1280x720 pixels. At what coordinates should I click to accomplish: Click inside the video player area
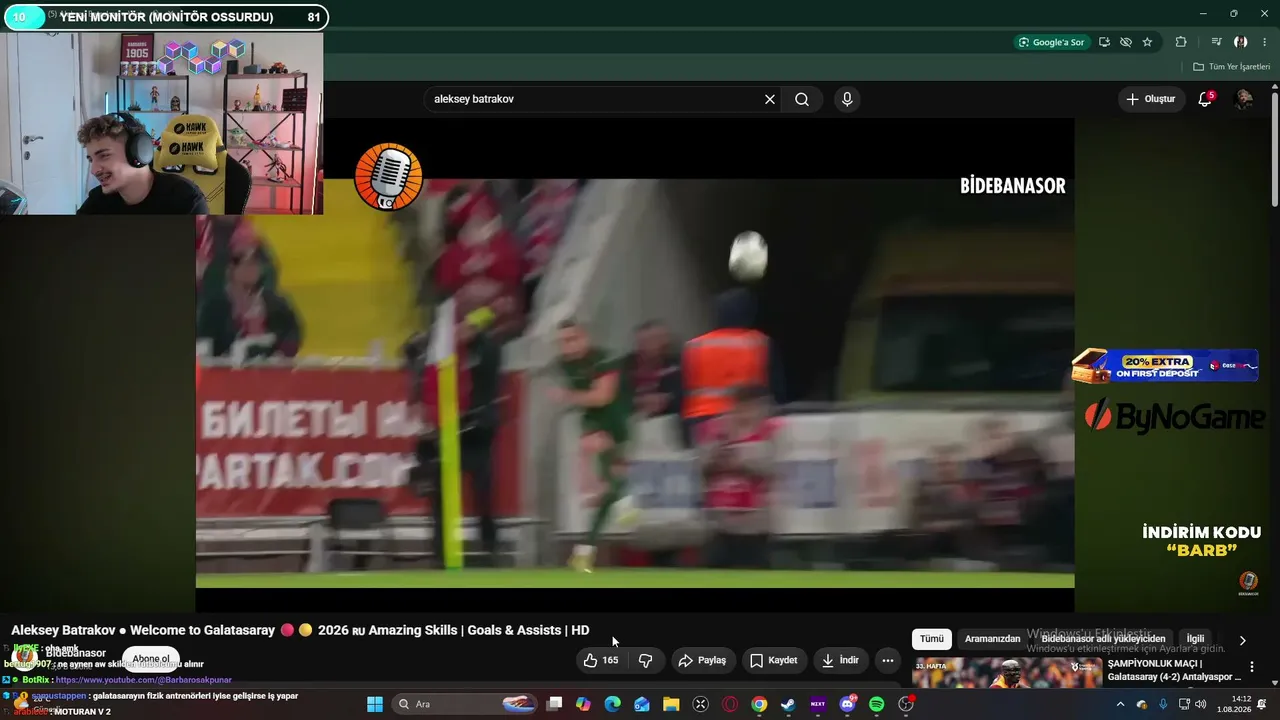tap(635, 365)
